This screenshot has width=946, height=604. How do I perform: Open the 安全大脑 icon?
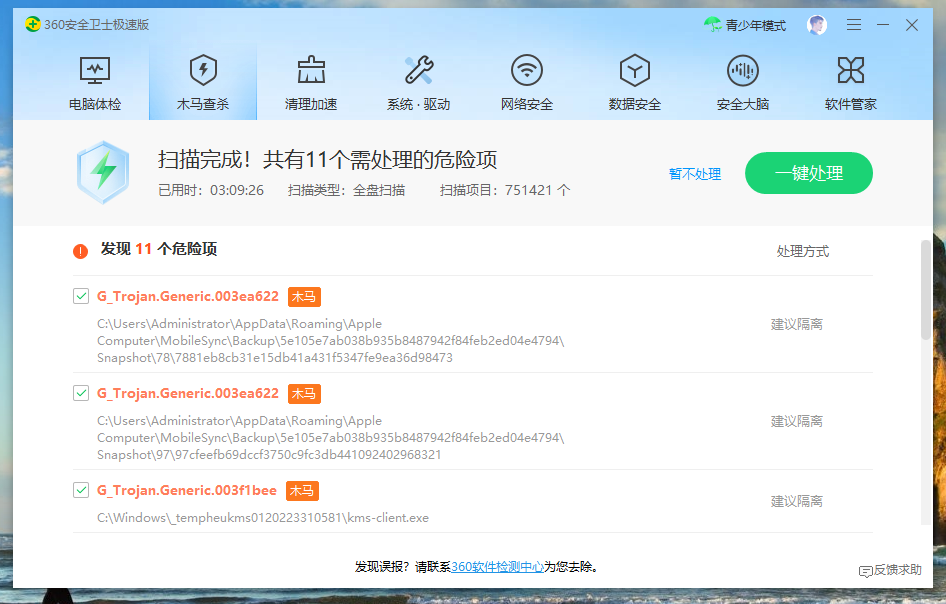tap(743, 70)
